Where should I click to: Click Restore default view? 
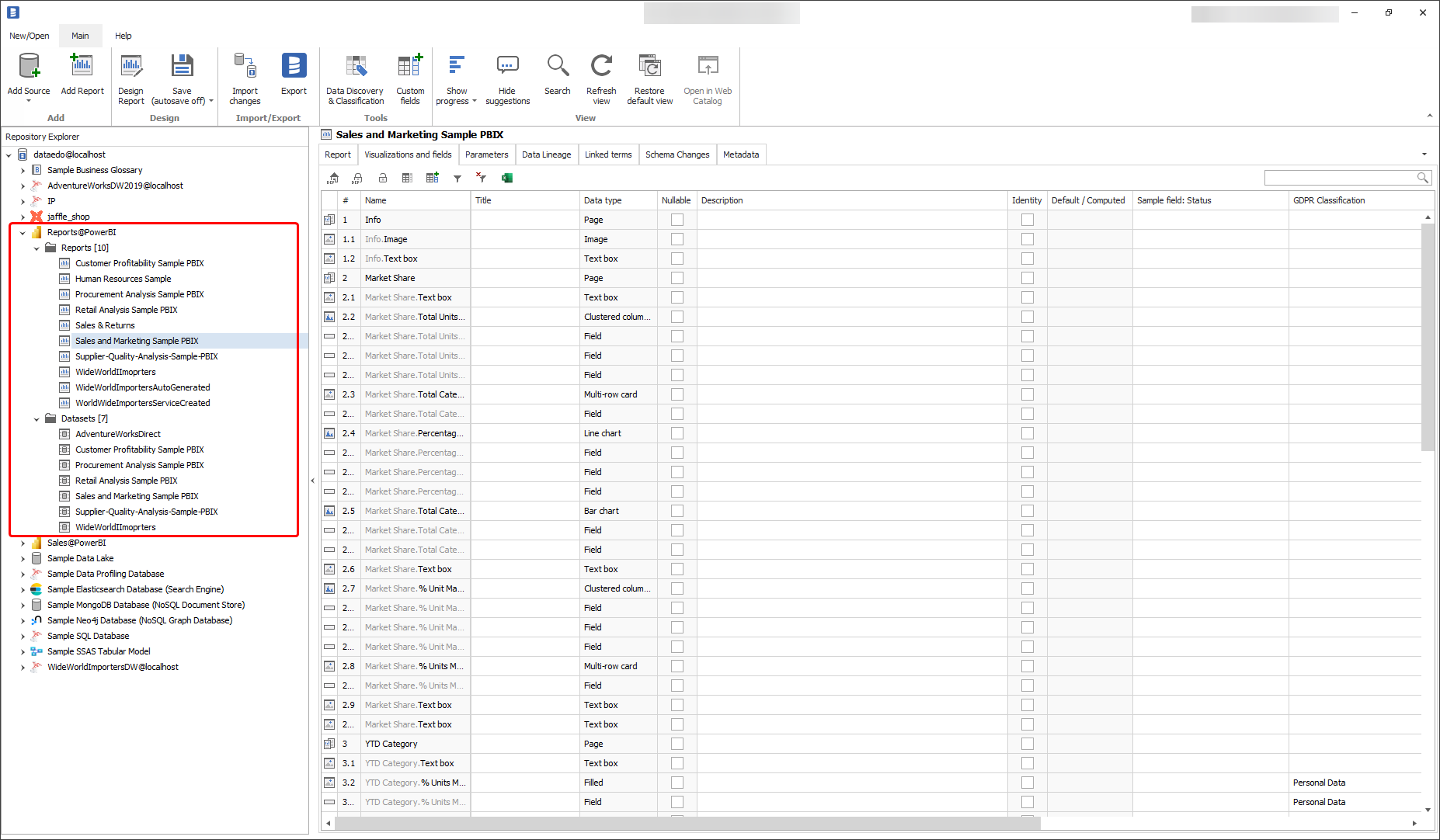click(649, 76)
